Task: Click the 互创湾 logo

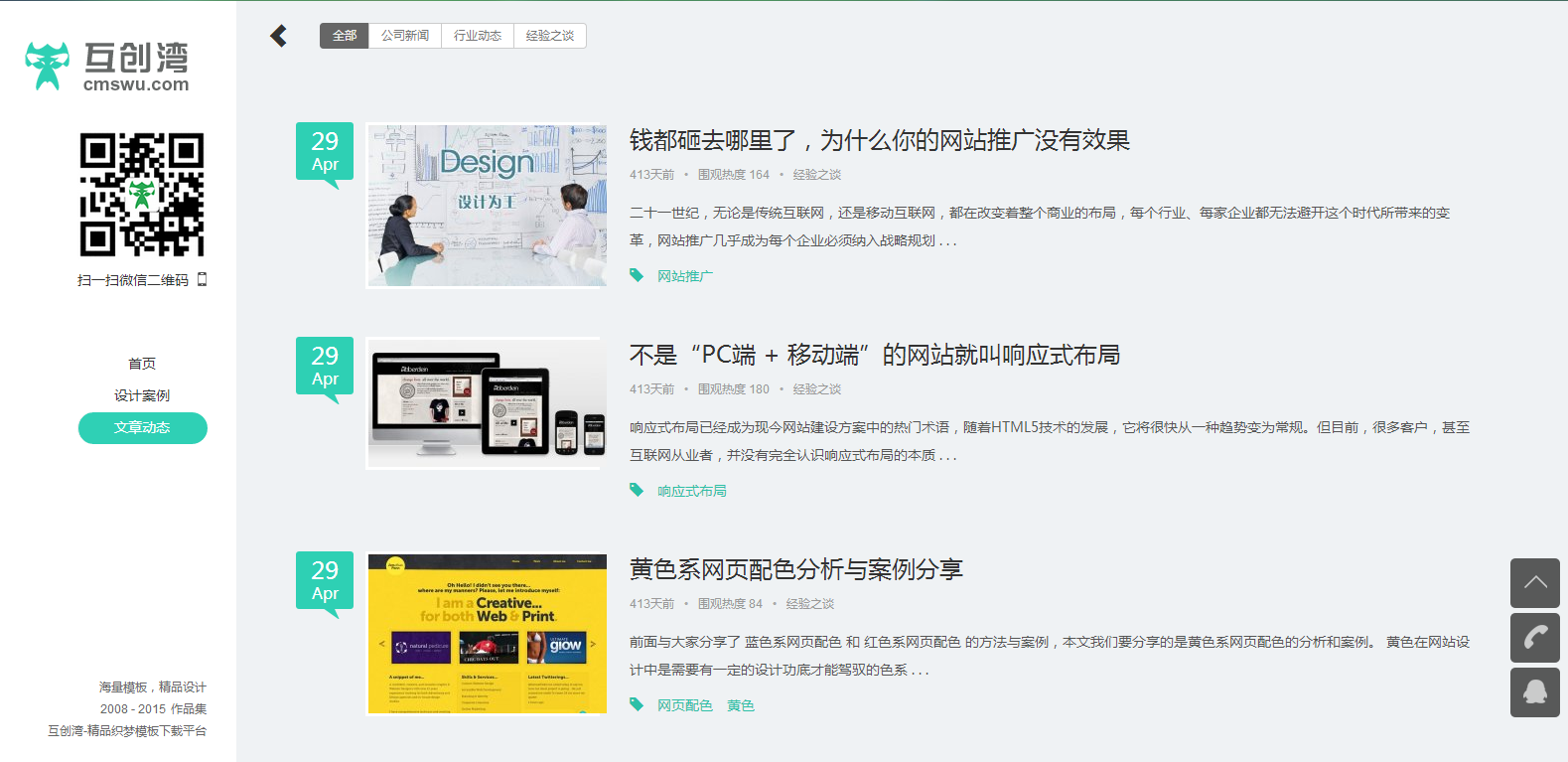Action: [107, 67]
